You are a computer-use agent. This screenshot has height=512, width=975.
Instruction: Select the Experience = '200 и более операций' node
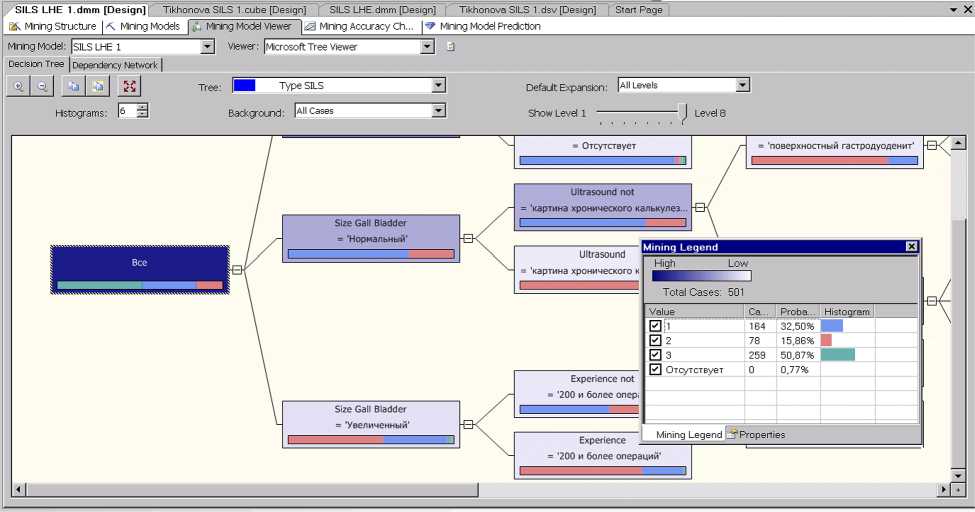pos(603,455)
